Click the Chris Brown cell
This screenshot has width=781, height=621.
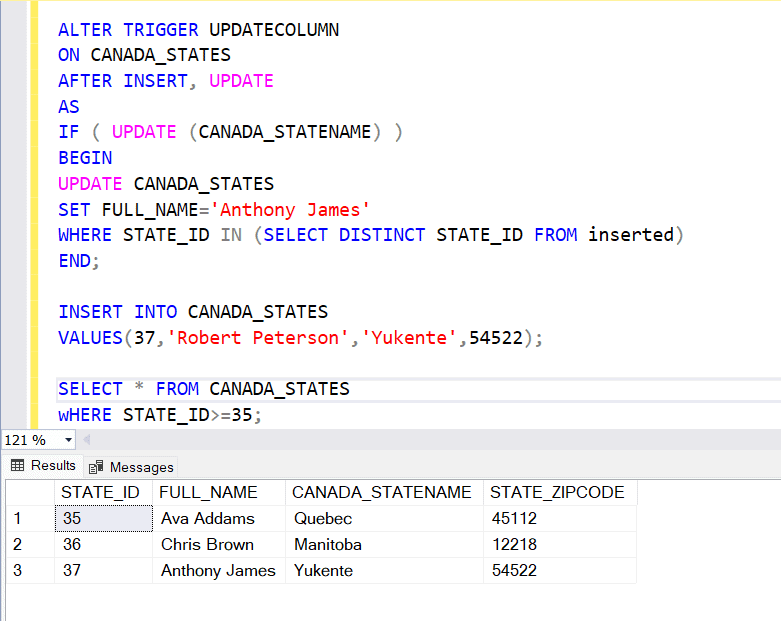click(x=219, y=544)
